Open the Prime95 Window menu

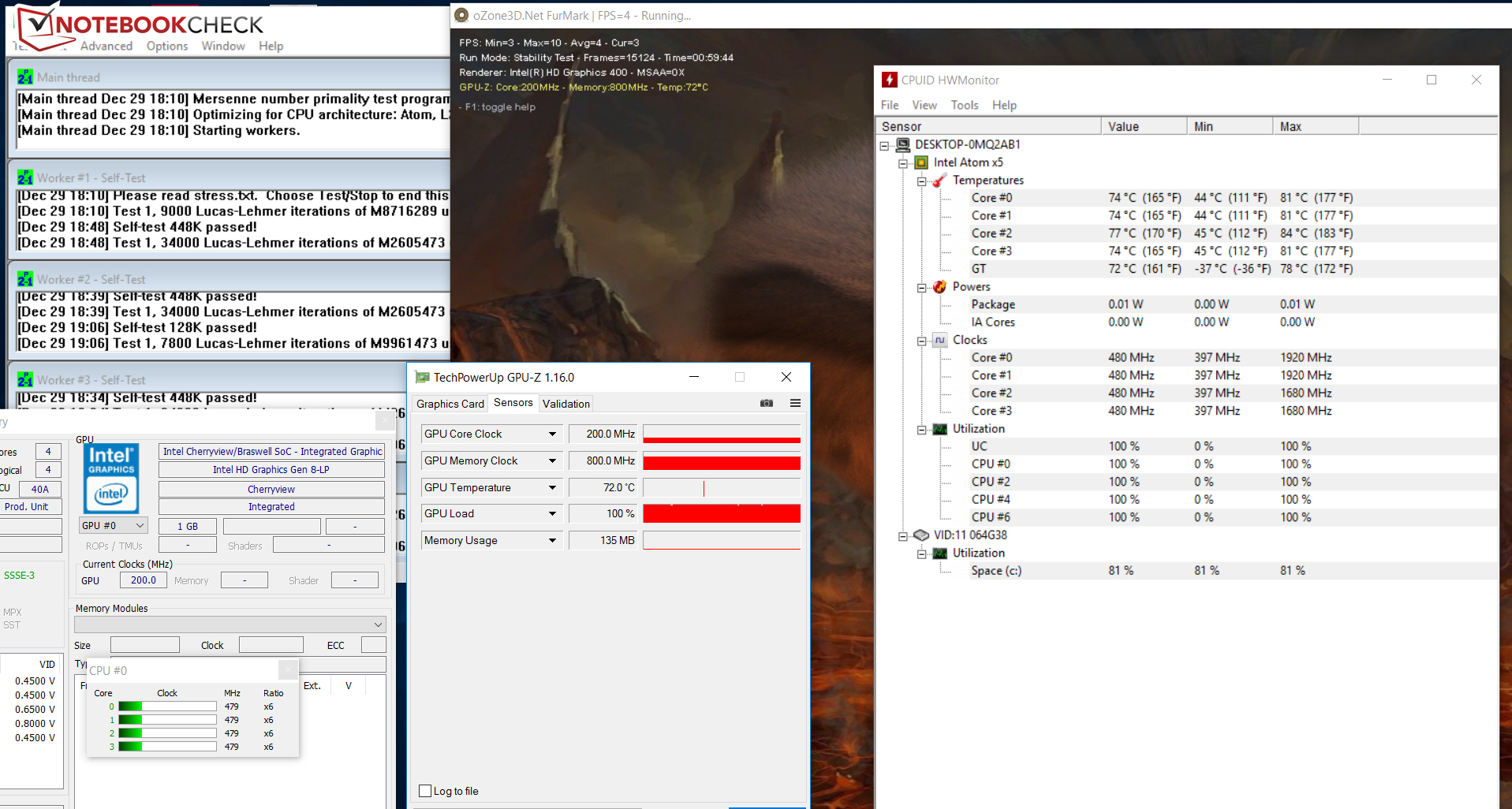coord(223,46)
